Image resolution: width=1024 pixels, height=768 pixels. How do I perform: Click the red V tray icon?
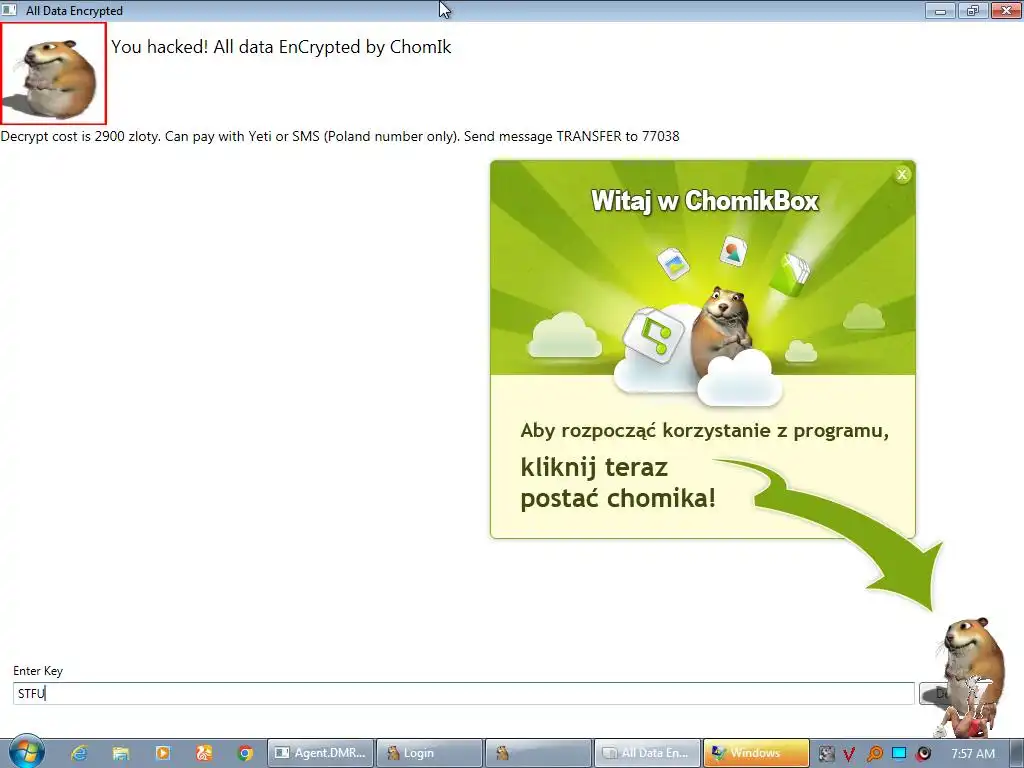coord(849,754)
